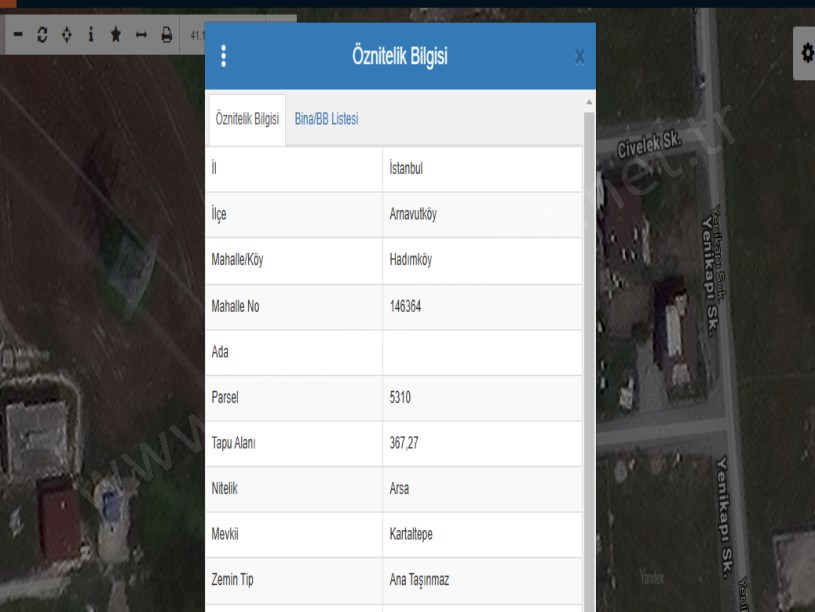This screenshot has height=612, width=815.
Task: Open the map settings gear
Action: click(x=805, y=47)
